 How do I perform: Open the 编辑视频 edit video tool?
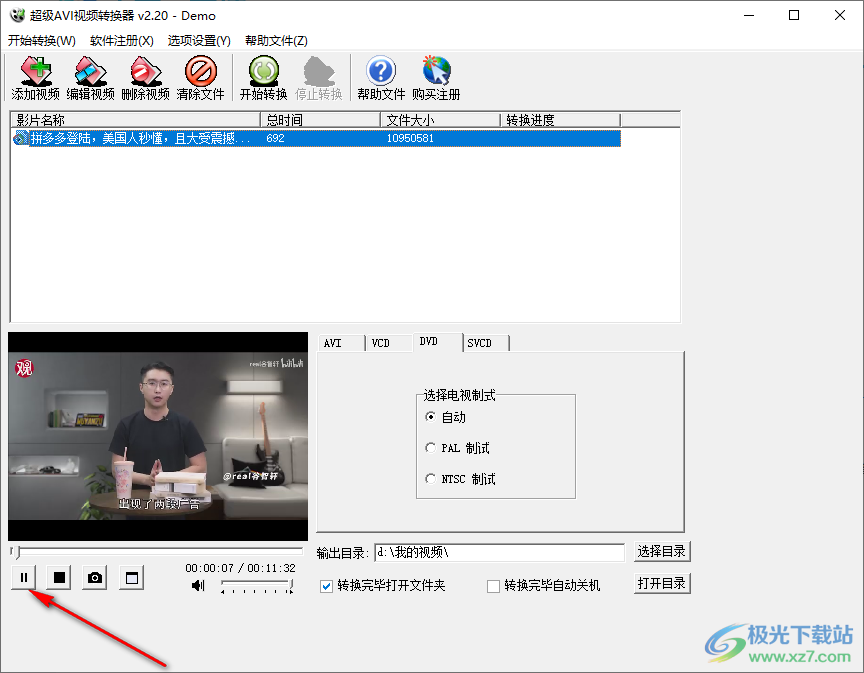coord(90,78)
